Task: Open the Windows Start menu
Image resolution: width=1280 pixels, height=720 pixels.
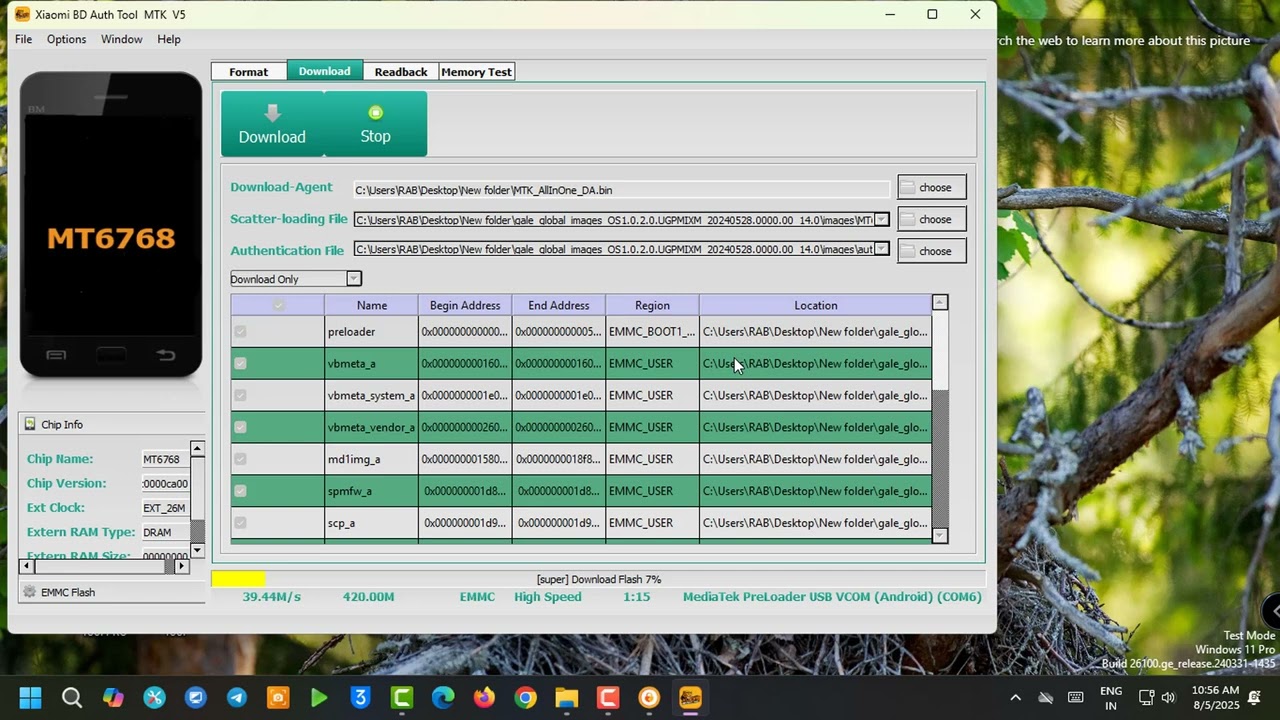Action: tap(30, 697)
